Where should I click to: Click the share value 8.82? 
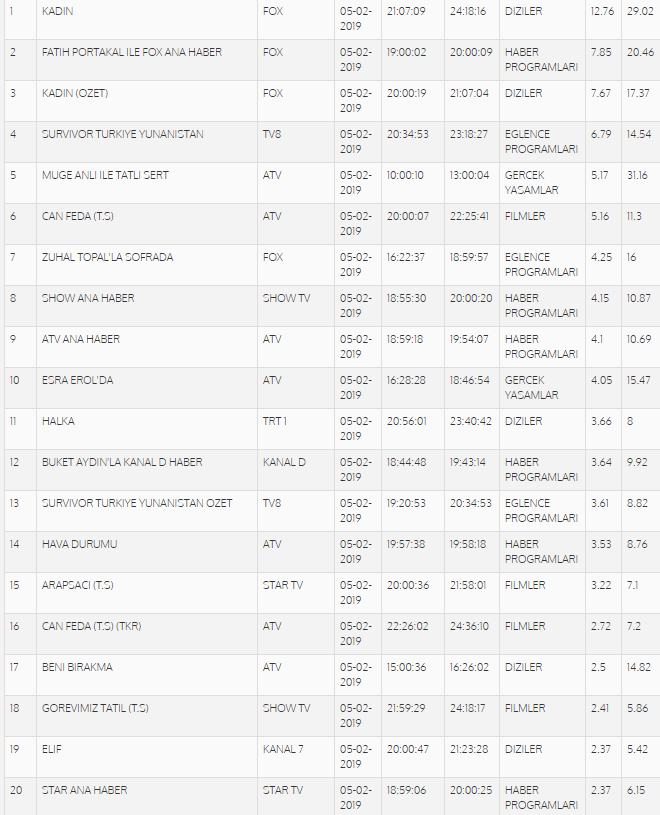[x=637, y=504]
